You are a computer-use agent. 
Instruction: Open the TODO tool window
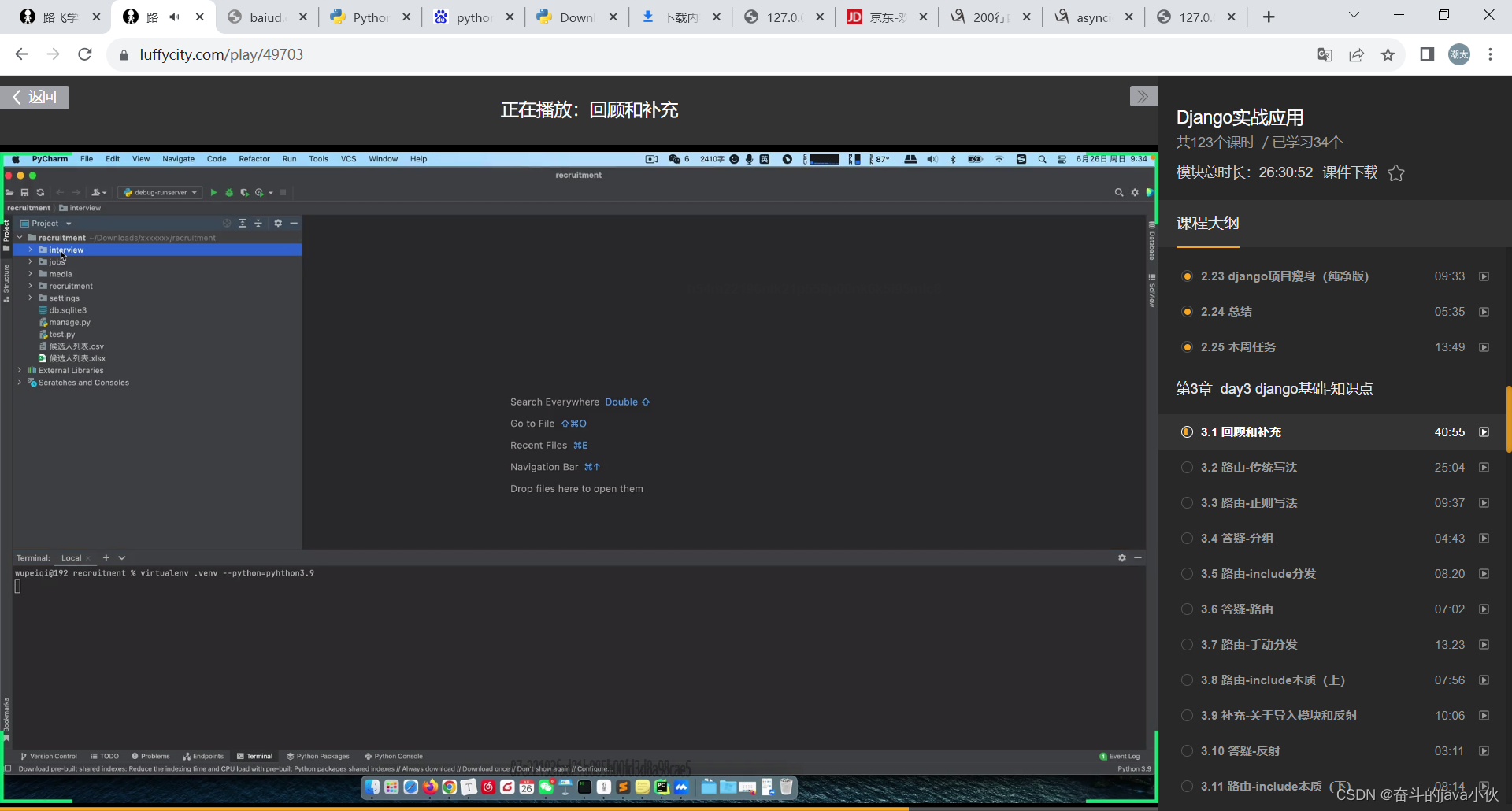point(106,756)
